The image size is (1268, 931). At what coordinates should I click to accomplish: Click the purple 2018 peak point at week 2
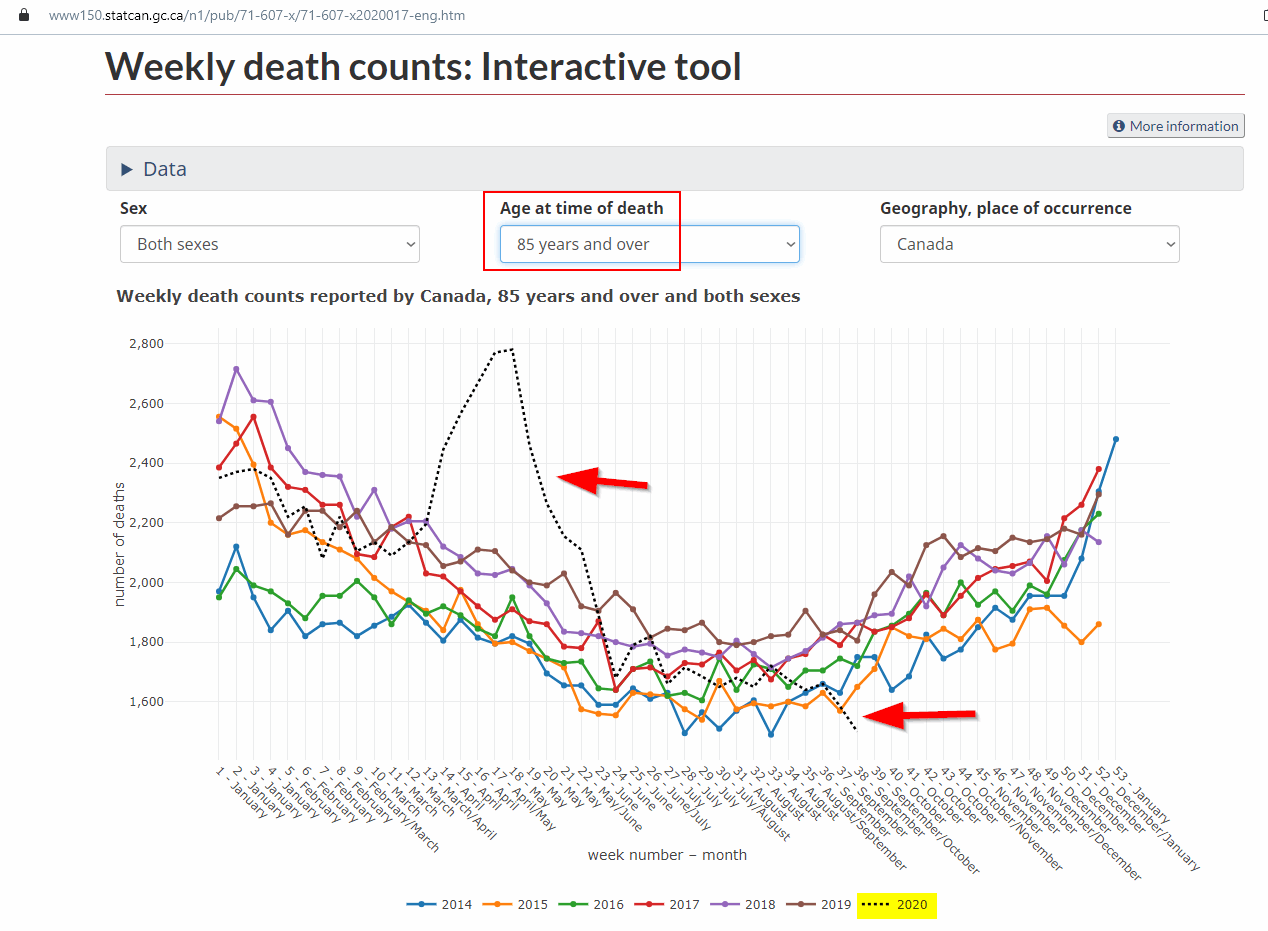coord(236,369)
